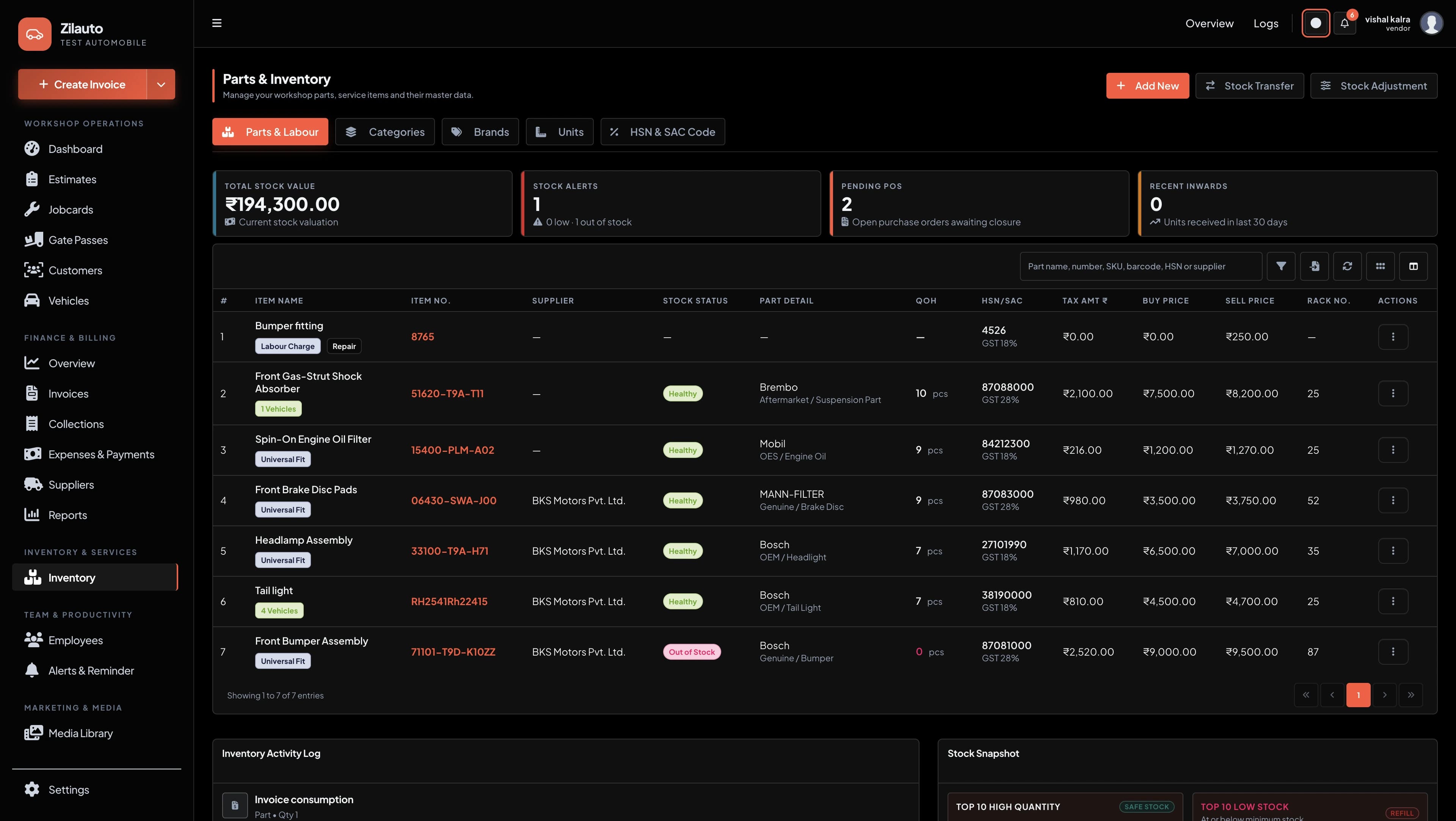Open actions menu for Front Gas-Strut Shock Absorber

[x=1393, y=393]
